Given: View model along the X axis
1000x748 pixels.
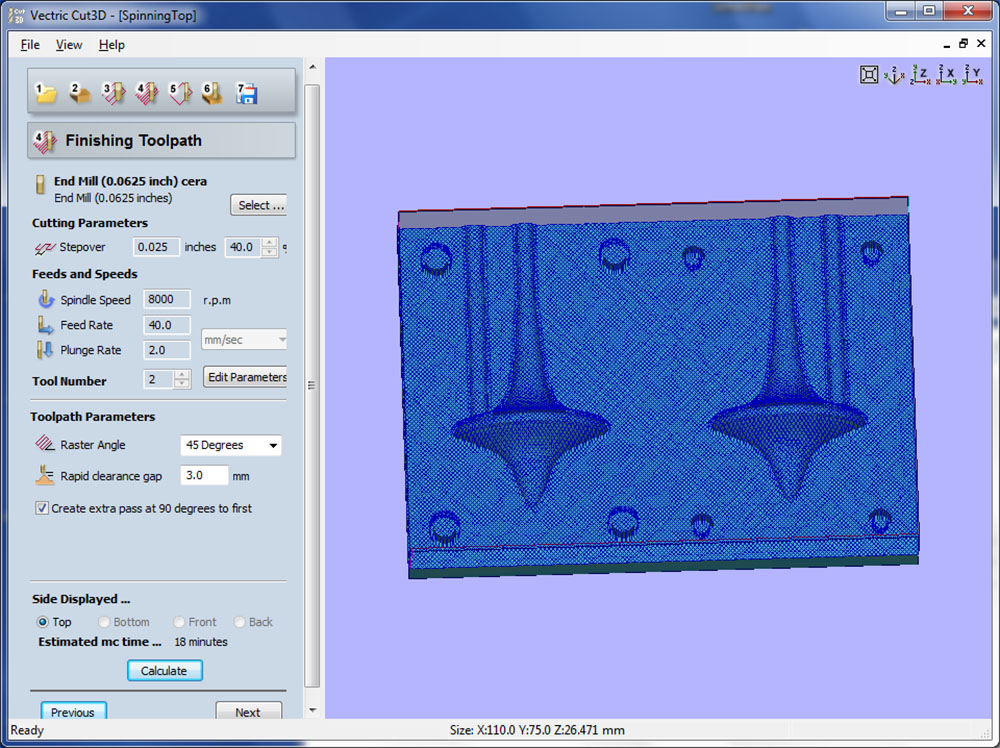Looking at the screenshot, I should (x=946, y=75).
